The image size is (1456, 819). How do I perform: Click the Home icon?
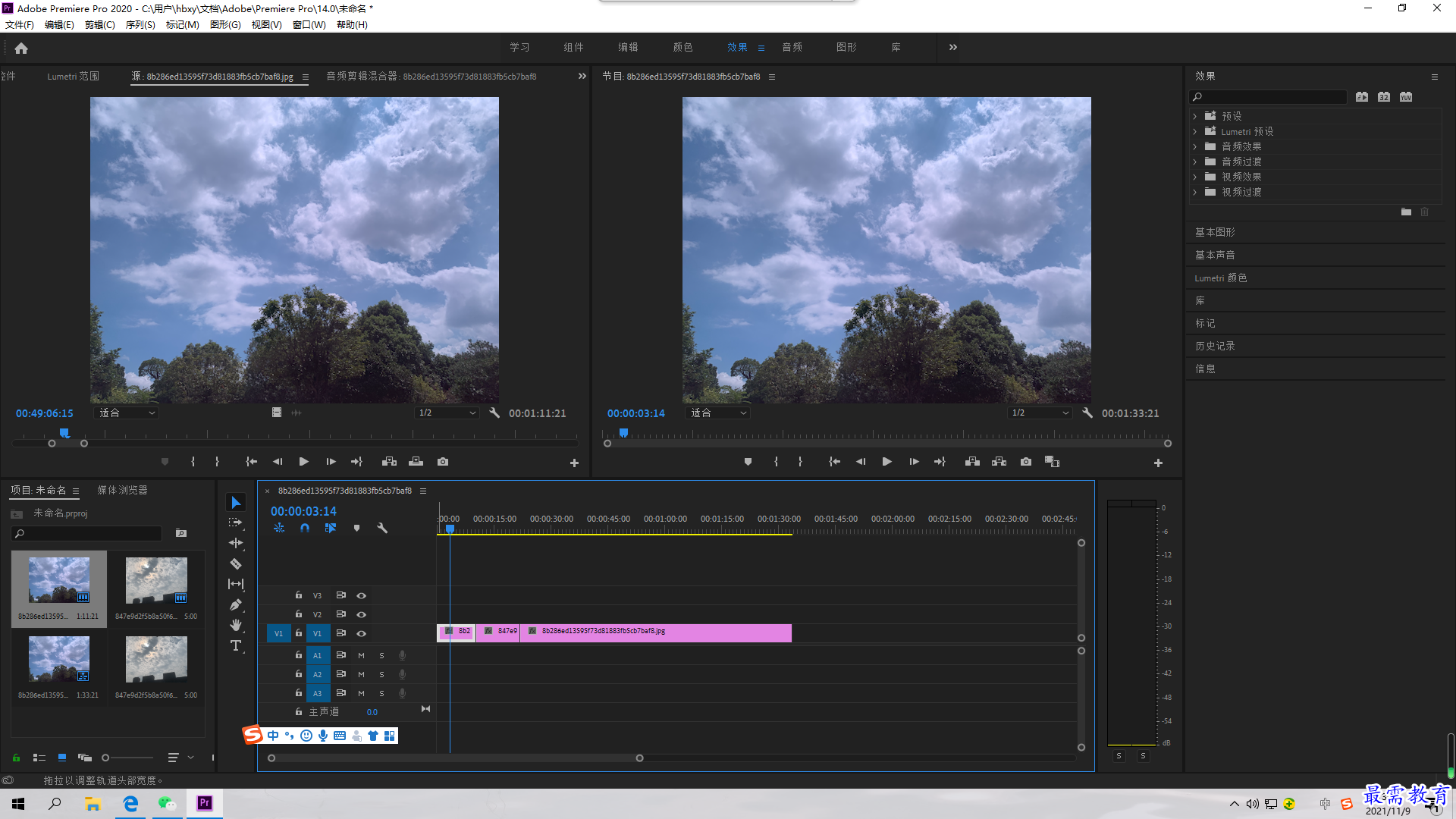(x=21, y=48)
